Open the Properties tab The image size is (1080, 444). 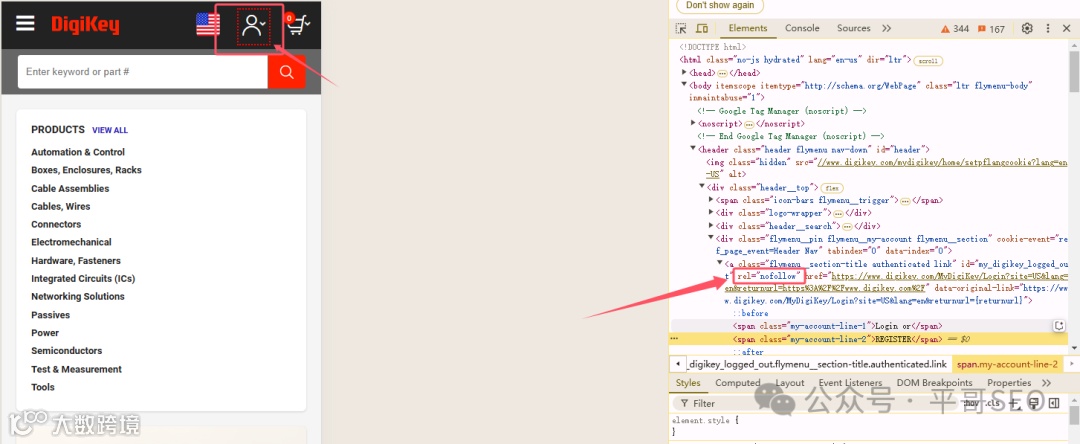click(1009, 383)
